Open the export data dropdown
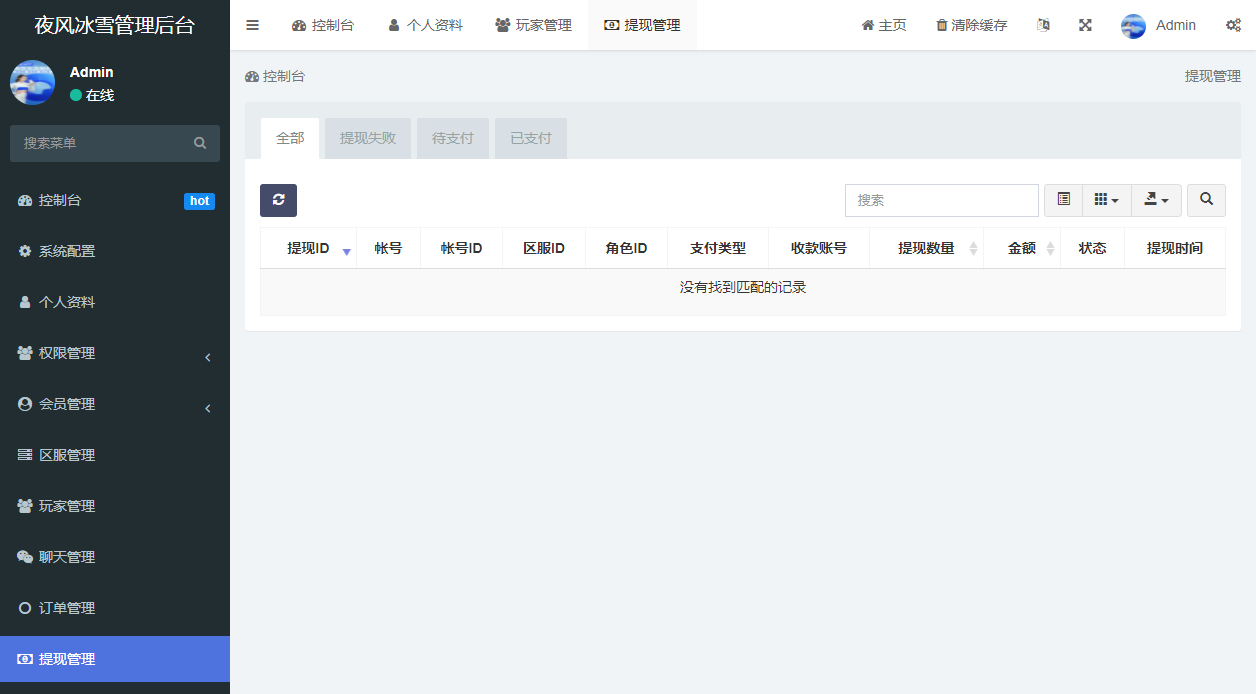This screenshot has height=694, width=1256. pyautogui.click(x=1156, y=200)
